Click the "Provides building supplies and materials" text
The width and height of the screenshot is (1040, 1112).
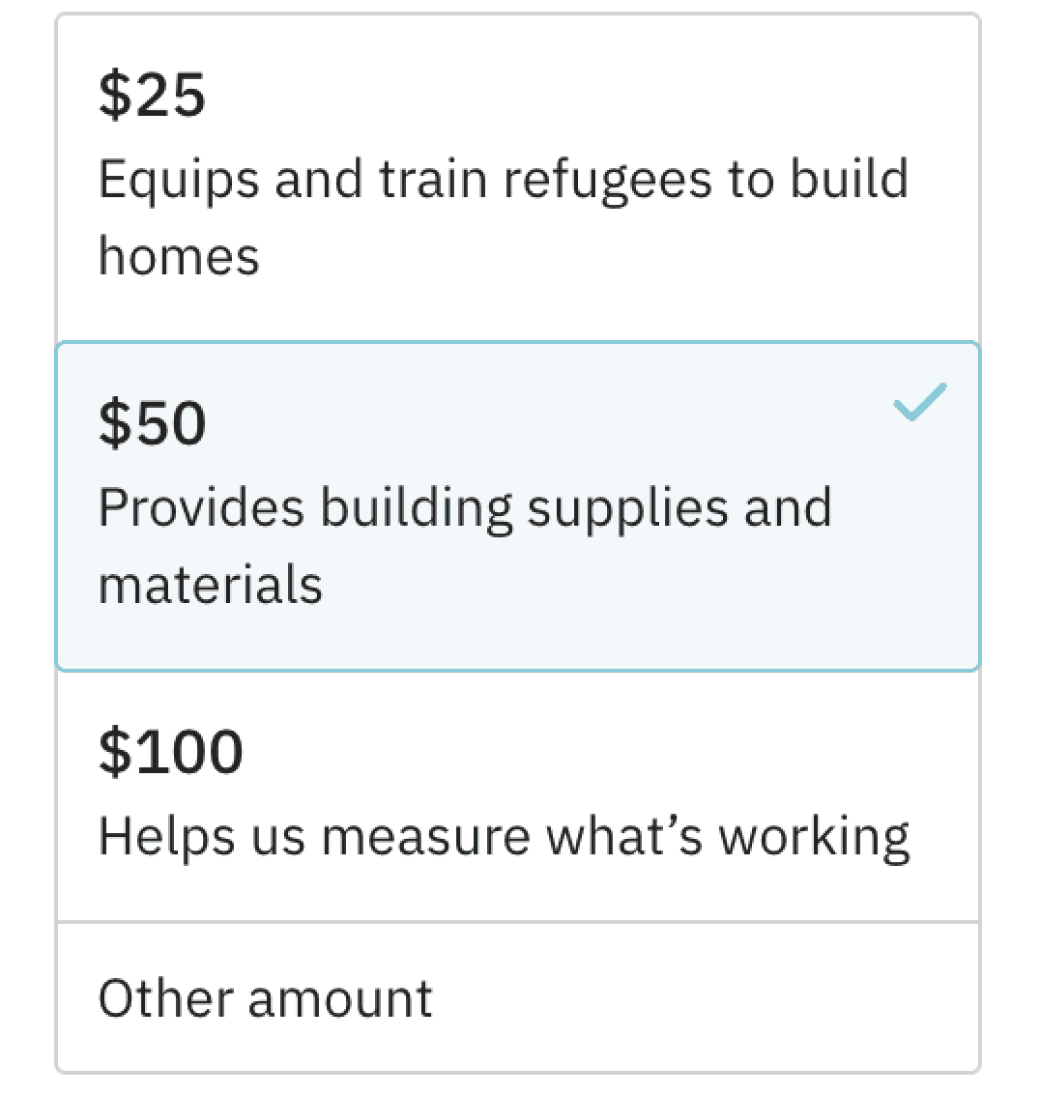[x=465, y=545]
